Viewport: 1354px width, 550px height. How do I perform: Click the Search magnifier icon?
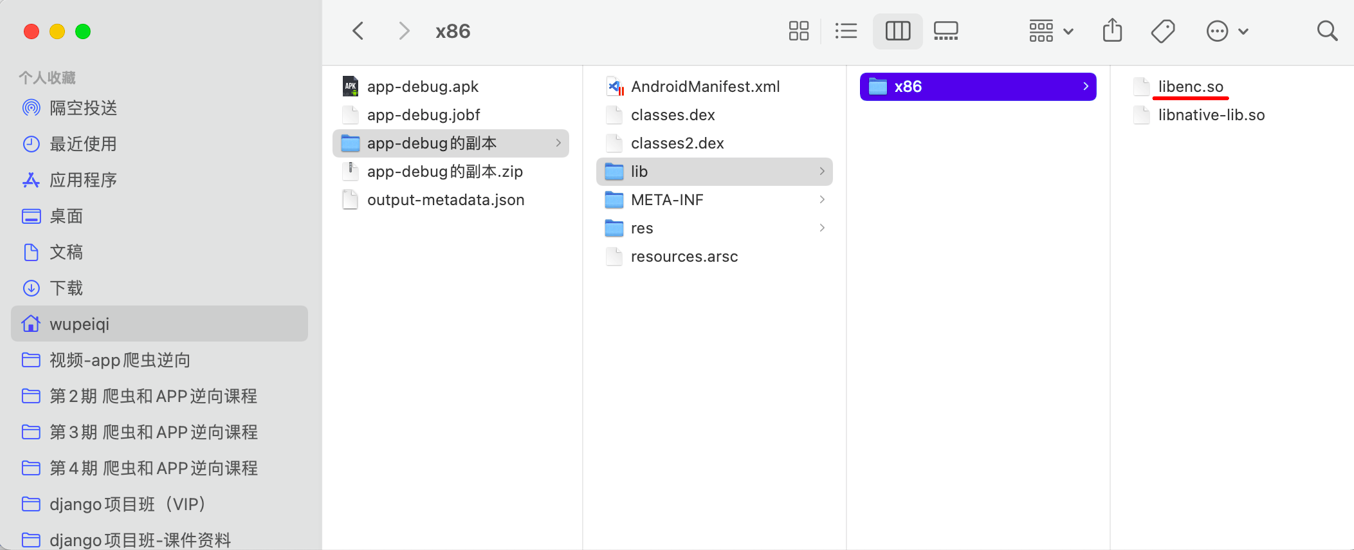coord(1327,31)
